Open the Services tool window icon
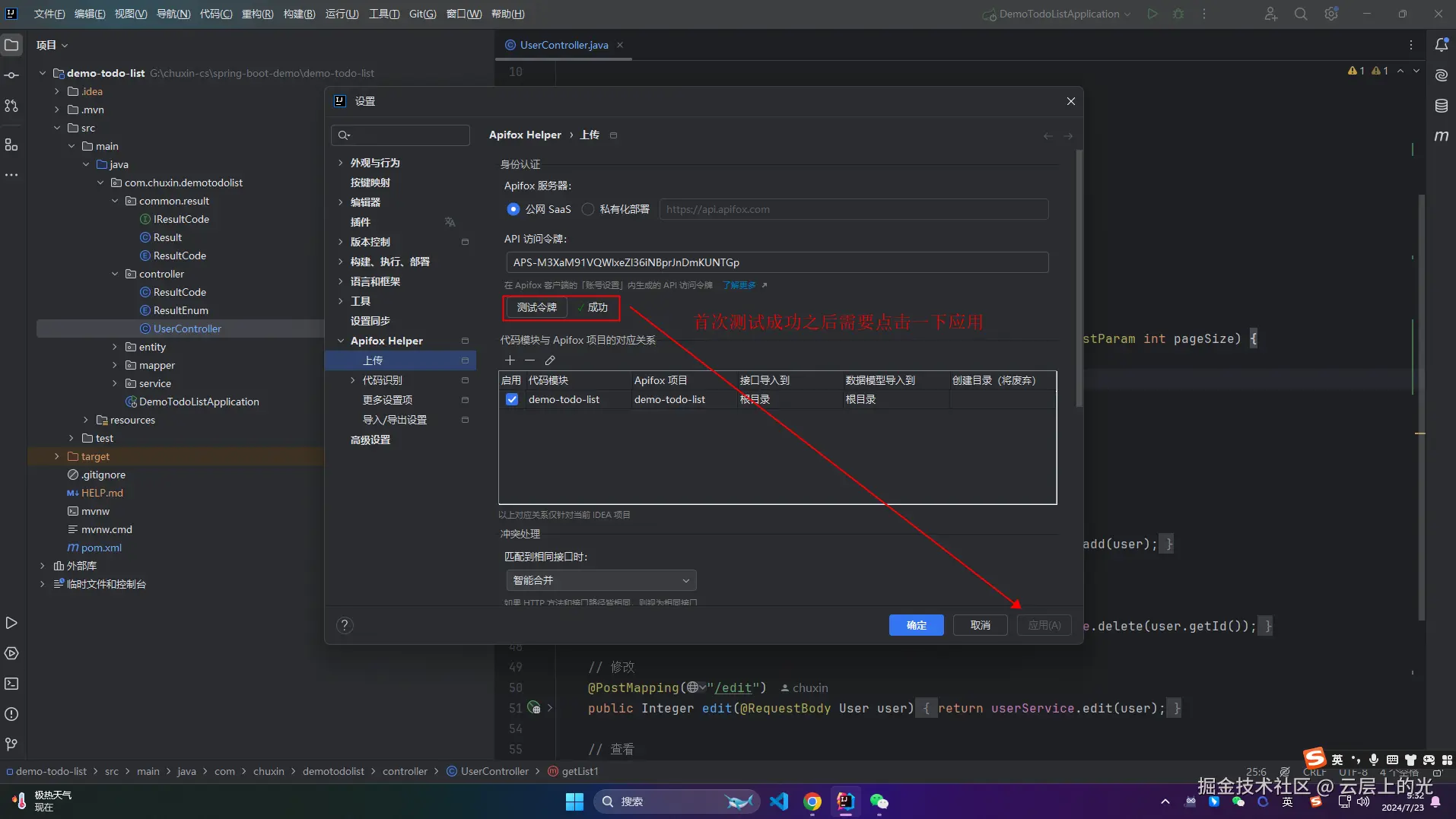 11,654
